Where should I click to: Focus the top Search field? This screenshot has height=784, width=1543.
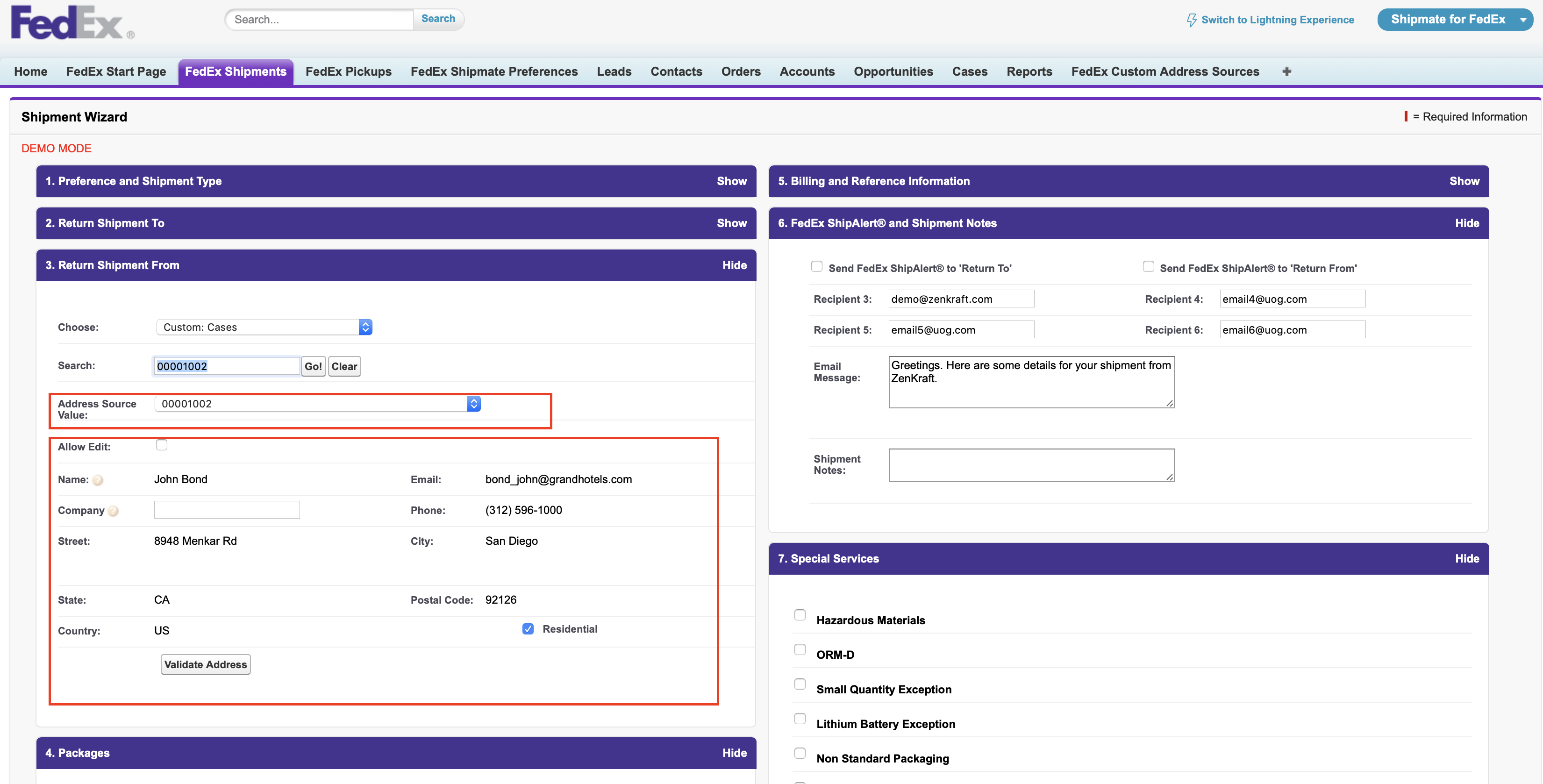point(320,19)
